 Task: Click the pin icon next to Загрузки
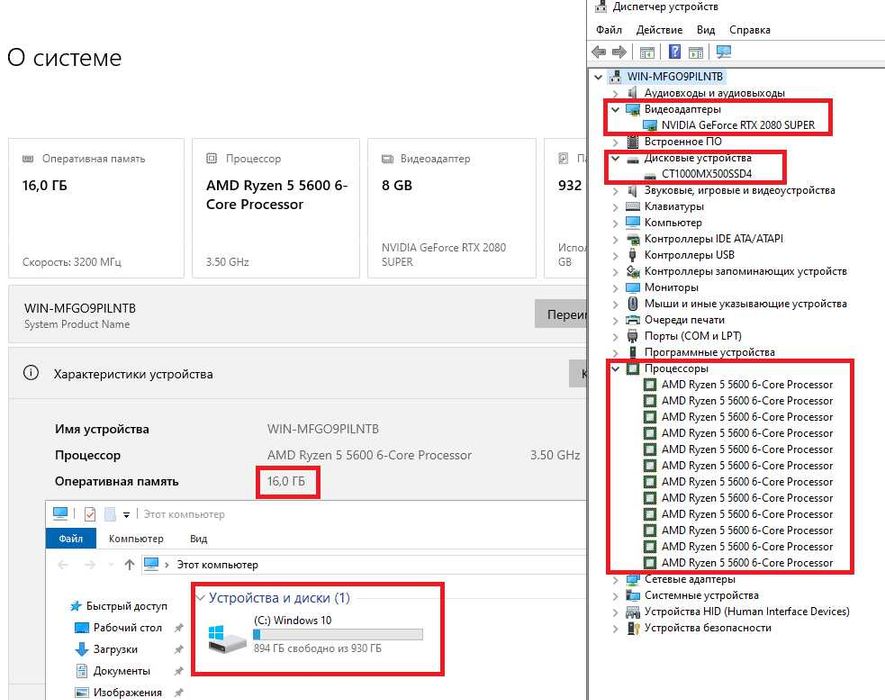[179, 649]
